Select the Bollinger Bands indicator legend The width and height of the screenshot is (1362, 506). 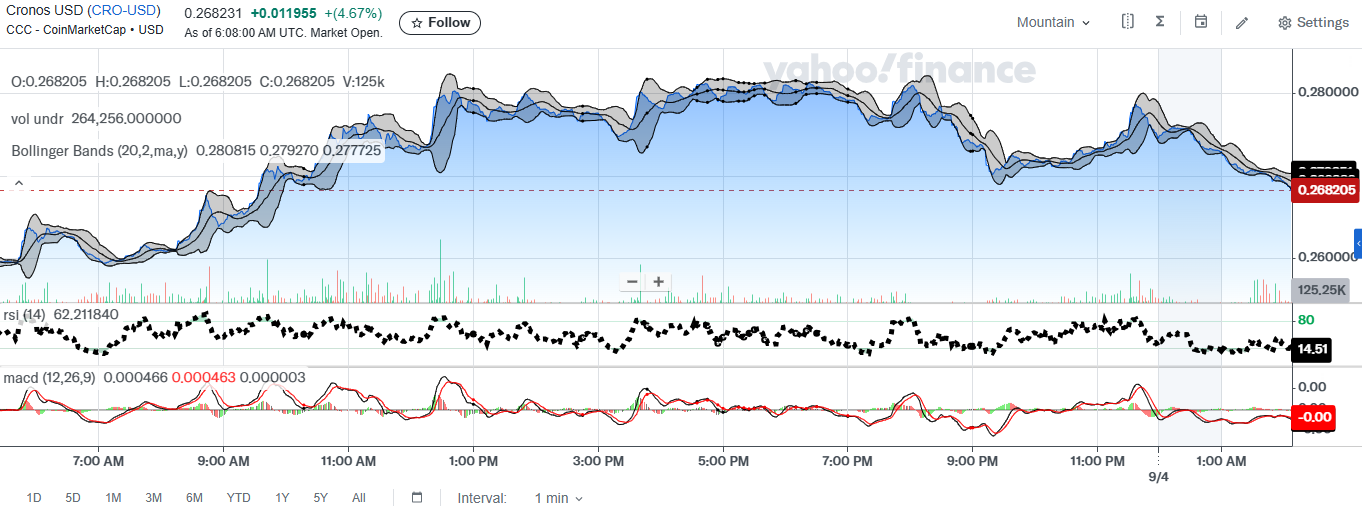100,151
